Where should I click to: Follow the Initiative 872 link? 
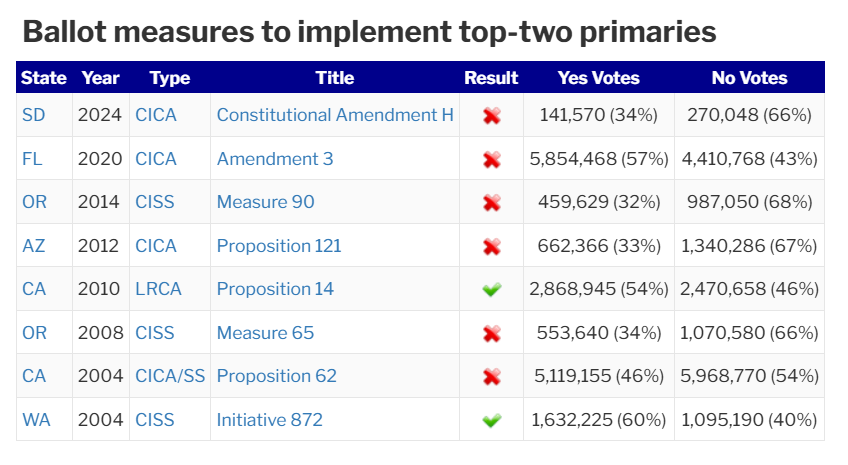click(270, 420)
